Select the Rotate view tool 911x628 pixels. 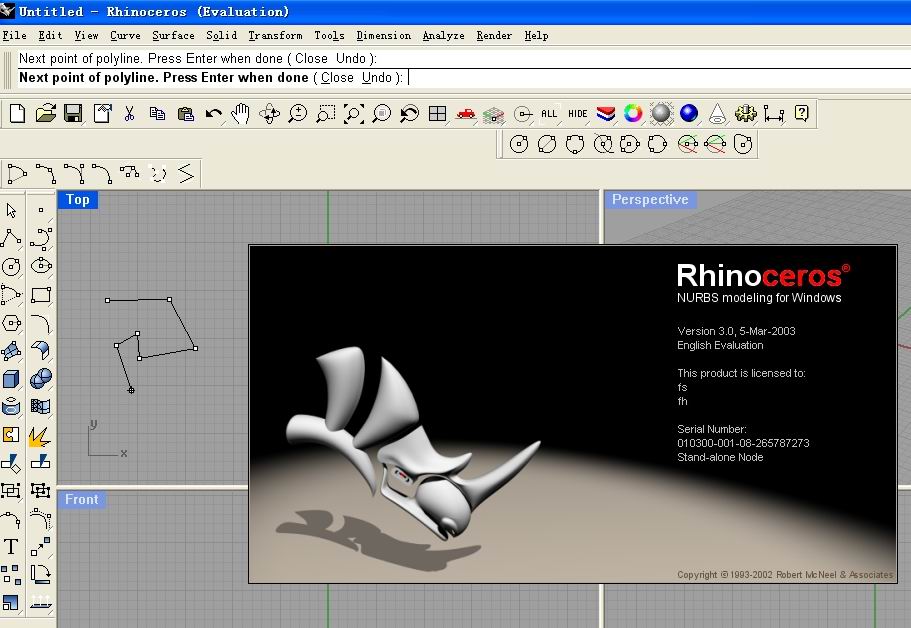tap(269, 113)
